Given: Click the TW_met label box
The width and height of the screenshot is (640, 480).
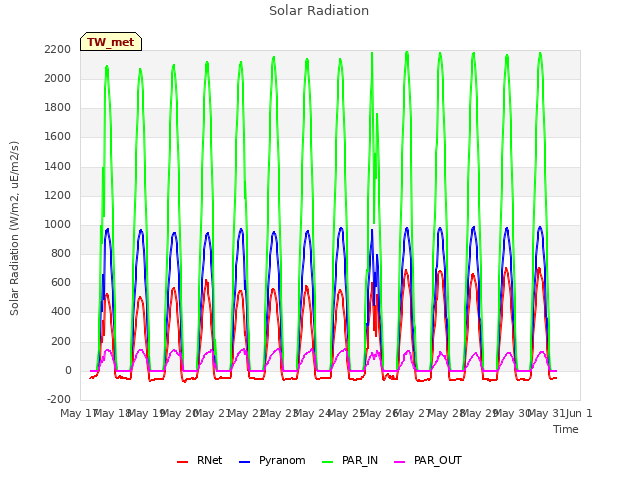Looking at the screenshot, I should click(111, 42).
